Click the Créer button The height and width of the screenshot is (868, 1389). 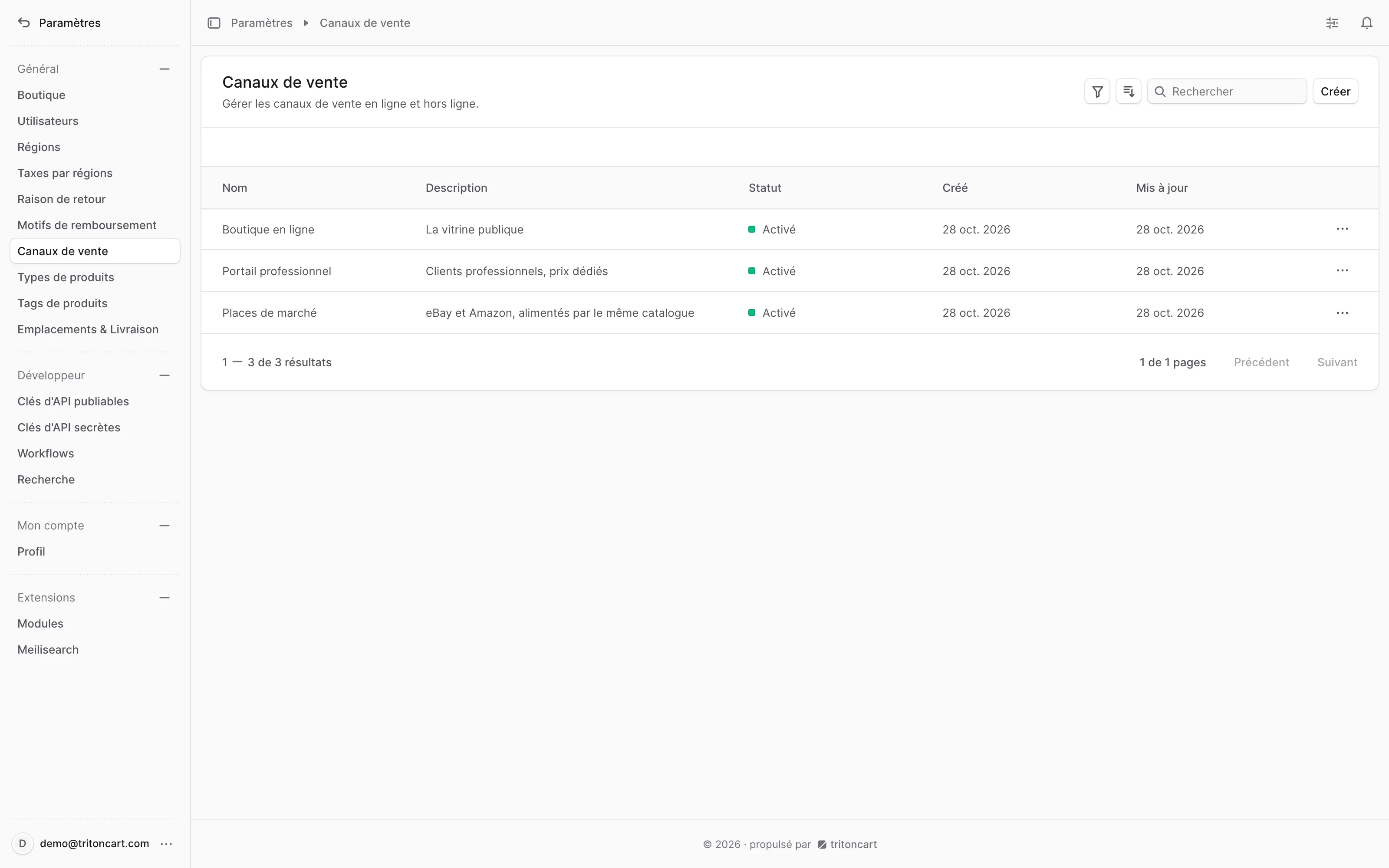1335,91
